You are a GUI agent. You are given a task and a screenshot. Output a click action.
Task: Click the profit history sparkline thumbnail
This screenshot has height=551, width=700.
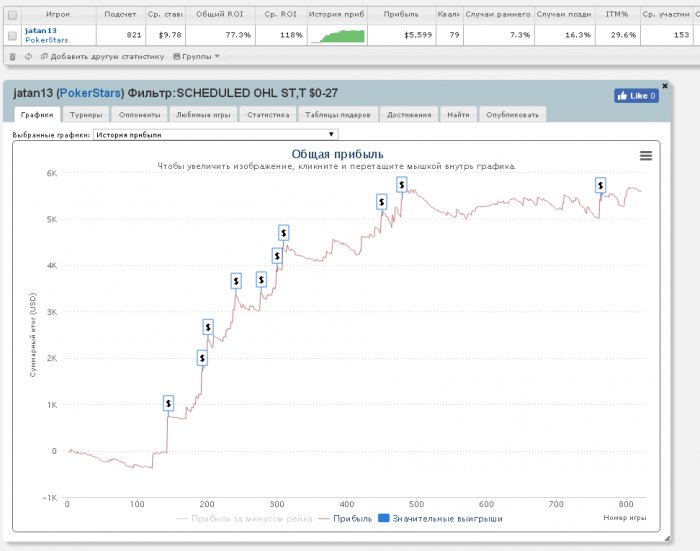[337, 35]
